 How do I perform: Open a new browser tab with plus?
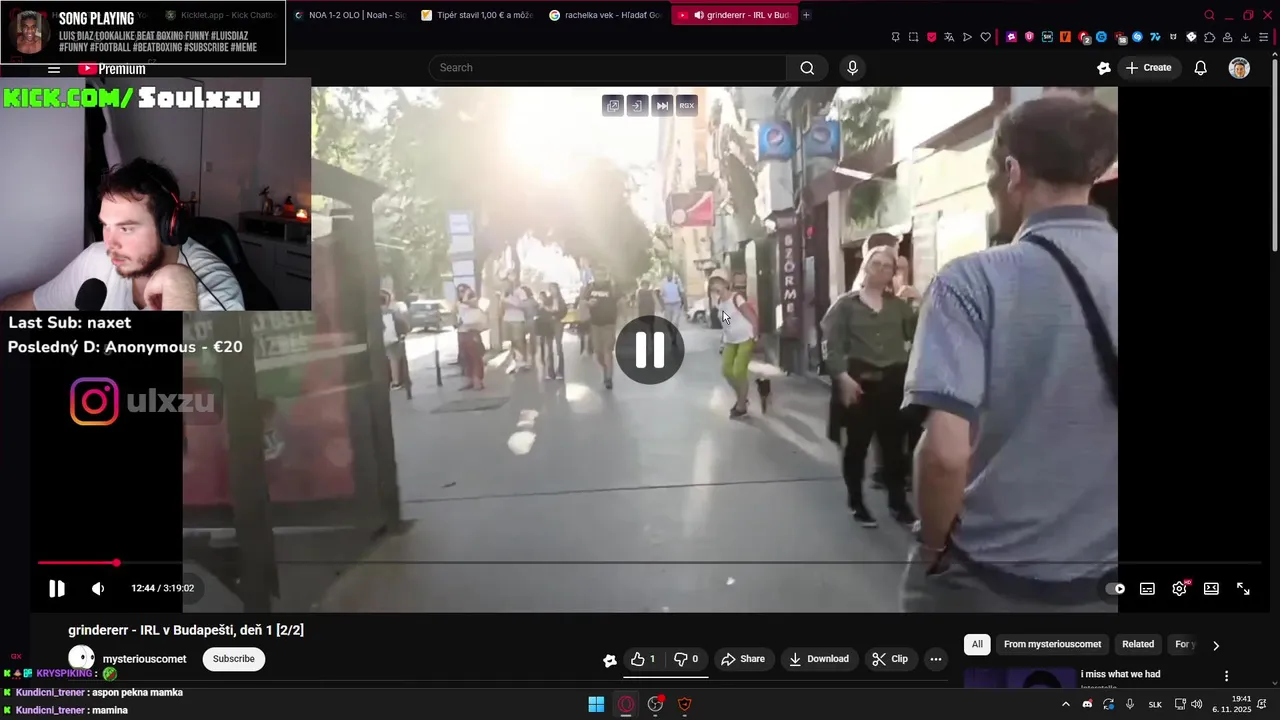click(806, 15)
